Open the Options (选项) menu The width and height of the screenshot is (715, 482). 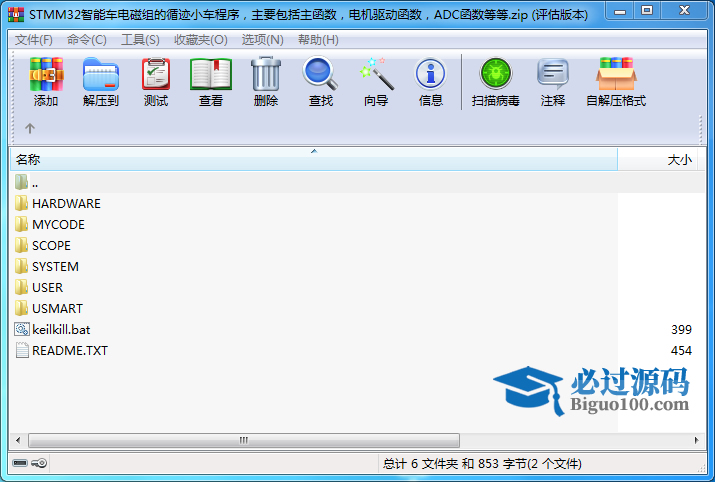[262, 40]
